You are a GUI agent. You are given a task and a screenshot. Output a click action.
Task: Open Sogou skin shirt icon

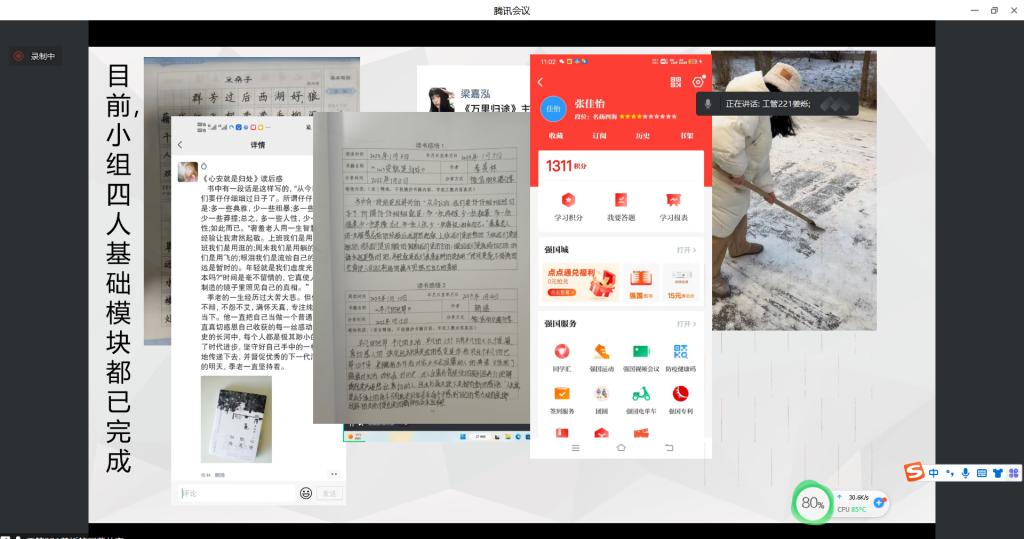pyautogui.click(x=997, y=473)
